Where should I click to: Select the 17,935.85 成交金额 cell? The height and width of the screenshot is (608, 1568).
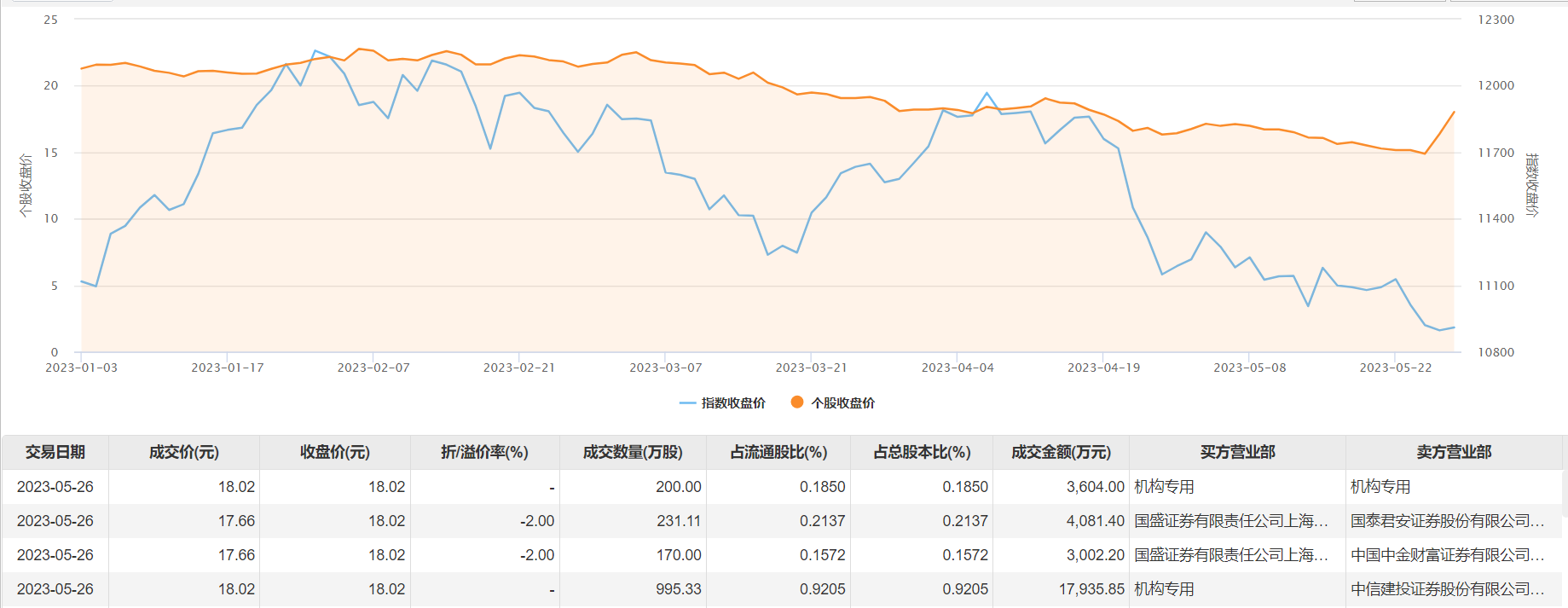click(x=1091, y=589)
